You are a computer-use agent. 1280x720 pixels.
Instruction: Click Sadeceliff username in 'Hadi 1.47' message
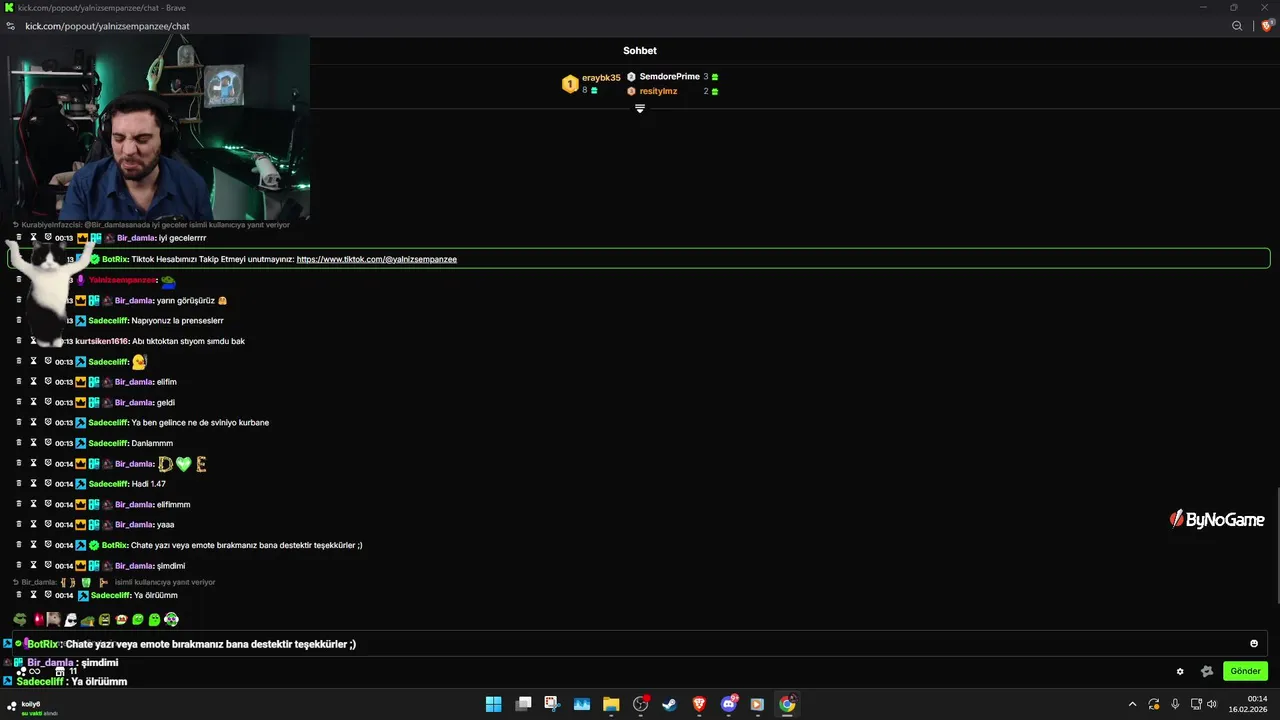tap(108, 483)
